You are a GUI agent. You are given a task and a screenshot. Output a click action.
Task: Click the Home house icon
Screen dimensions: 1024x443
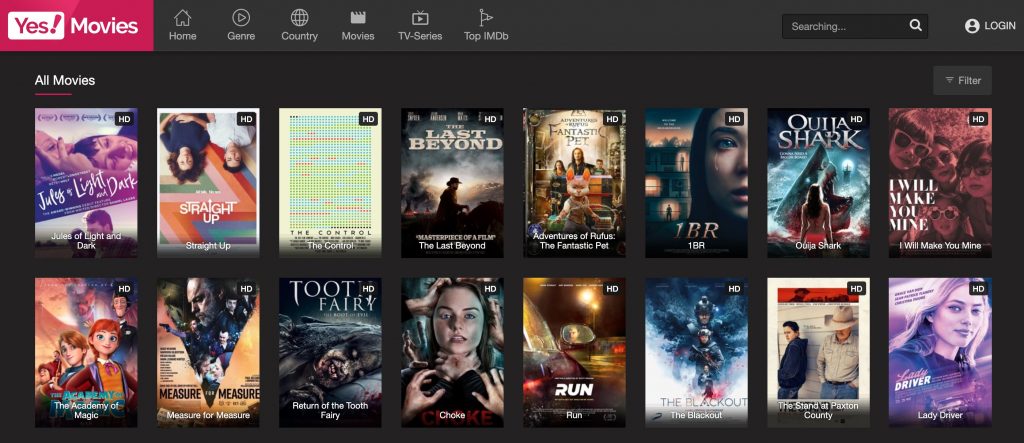(182, 18)
